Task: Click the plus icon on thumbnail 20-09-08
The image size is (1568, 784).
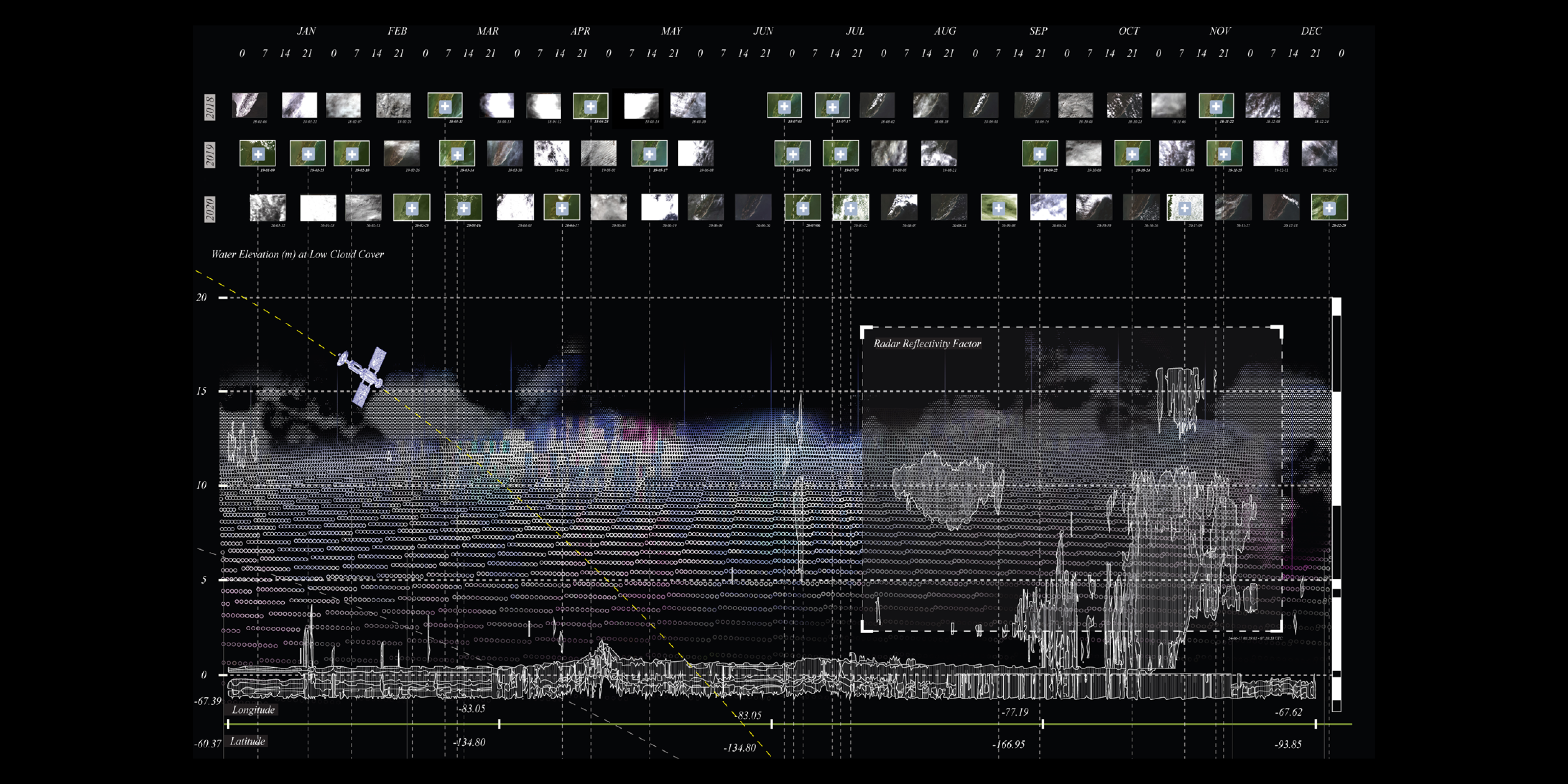Action: 998,209
